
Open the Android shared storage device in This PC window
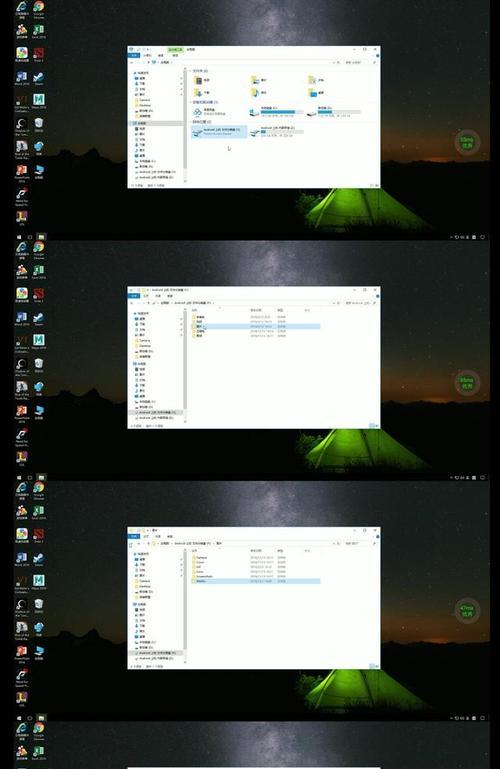219,131
